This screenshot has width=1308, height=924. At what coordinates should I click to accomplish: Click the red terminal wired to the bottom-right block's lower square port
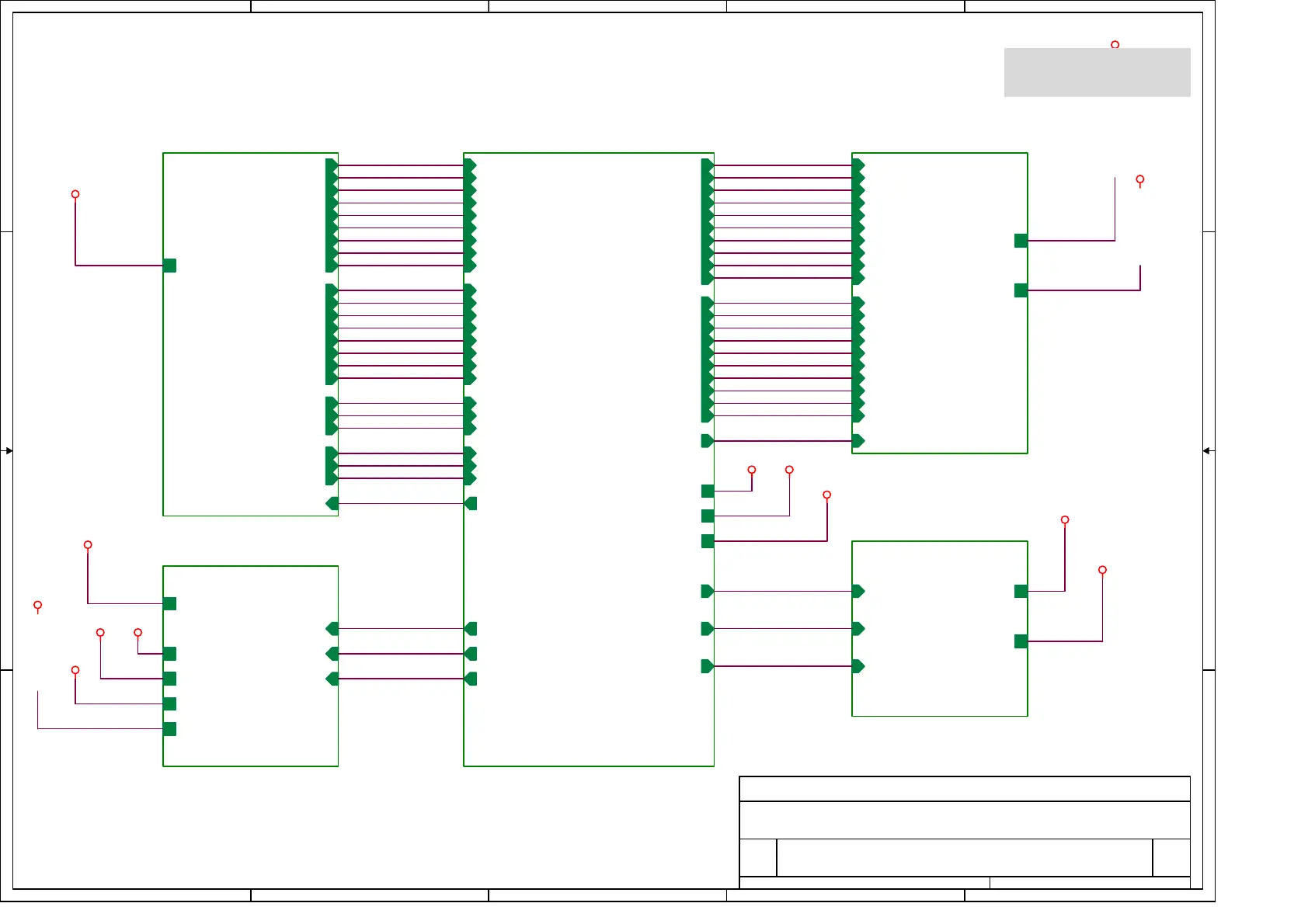tap(1102, 570)
